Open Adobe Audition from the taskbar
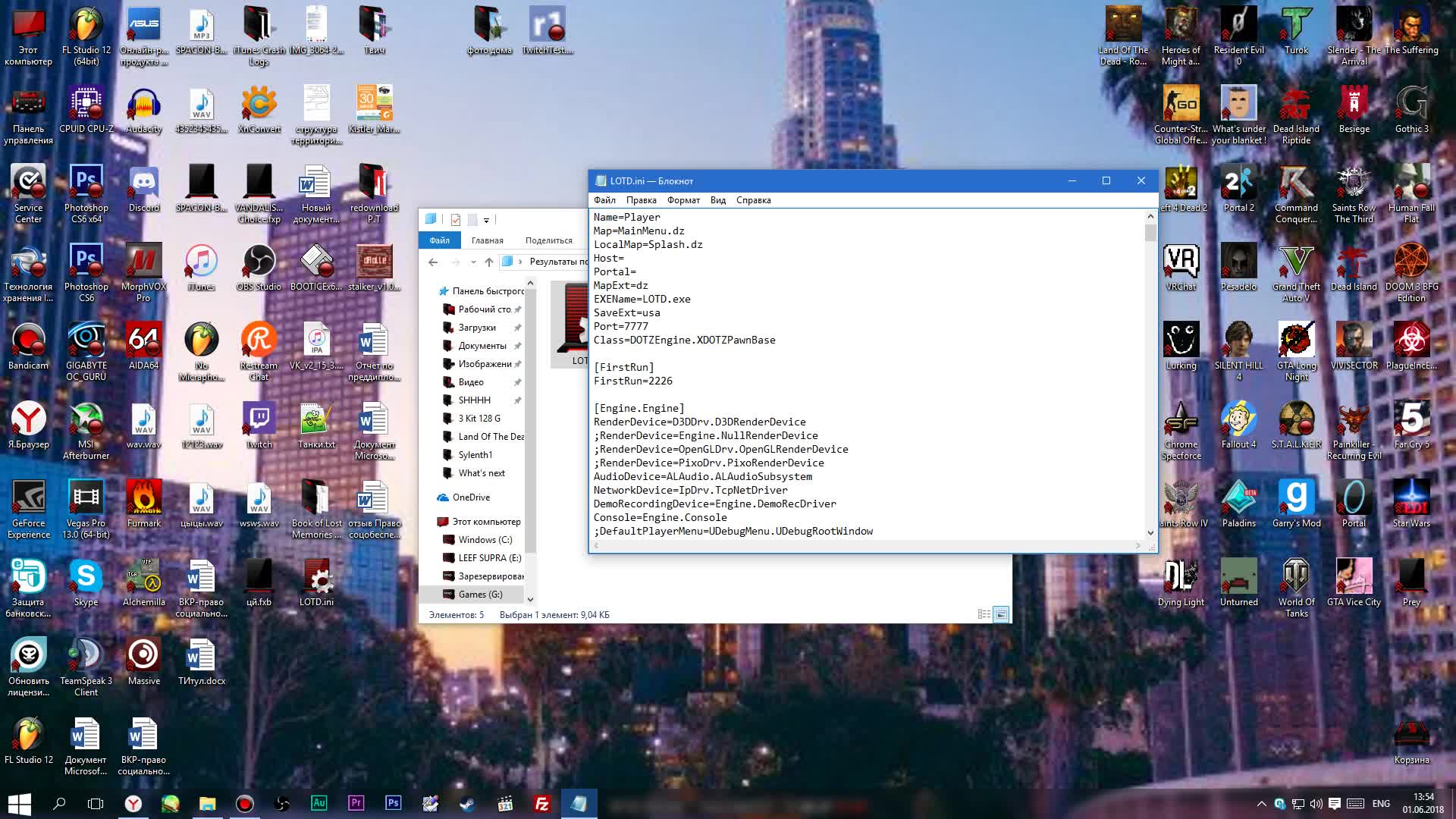This screenshot has height=819, width=1456. point(318,804)
